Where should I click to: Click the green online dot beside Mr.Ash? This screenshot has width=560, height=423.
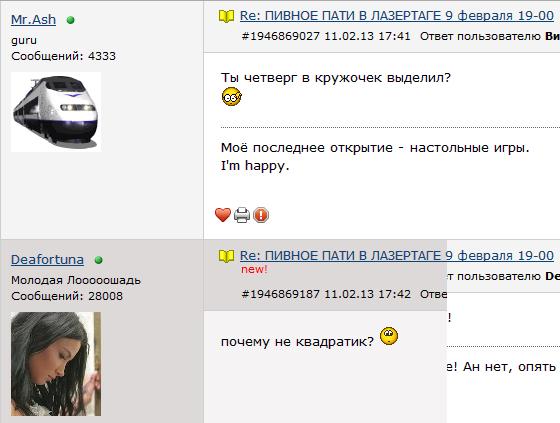71,20
